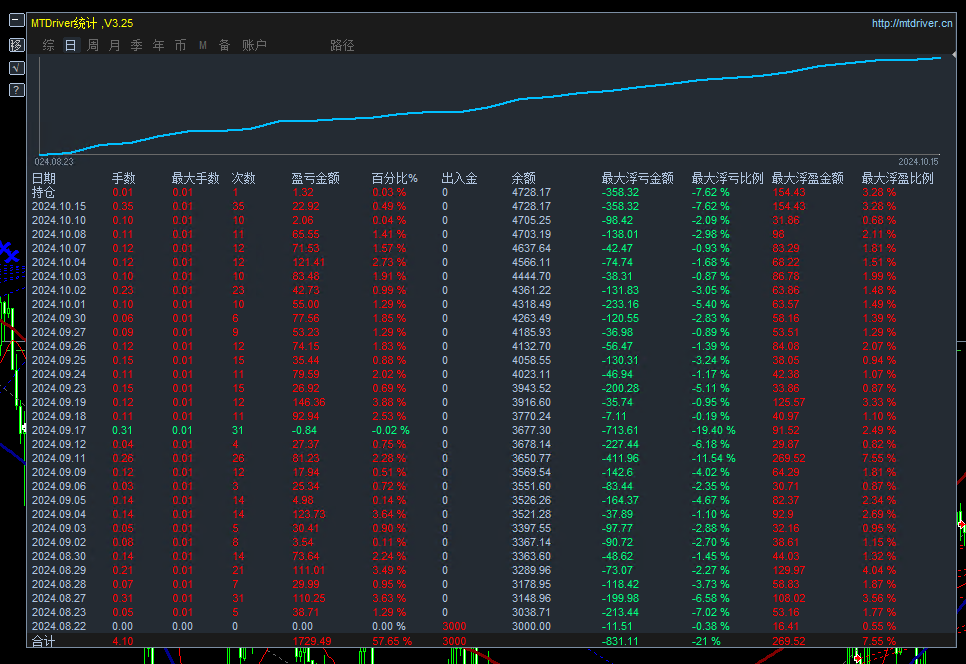Click the -19.40 % max drawdown value
This screenshot has width=966, height=664.
(713, 431)
